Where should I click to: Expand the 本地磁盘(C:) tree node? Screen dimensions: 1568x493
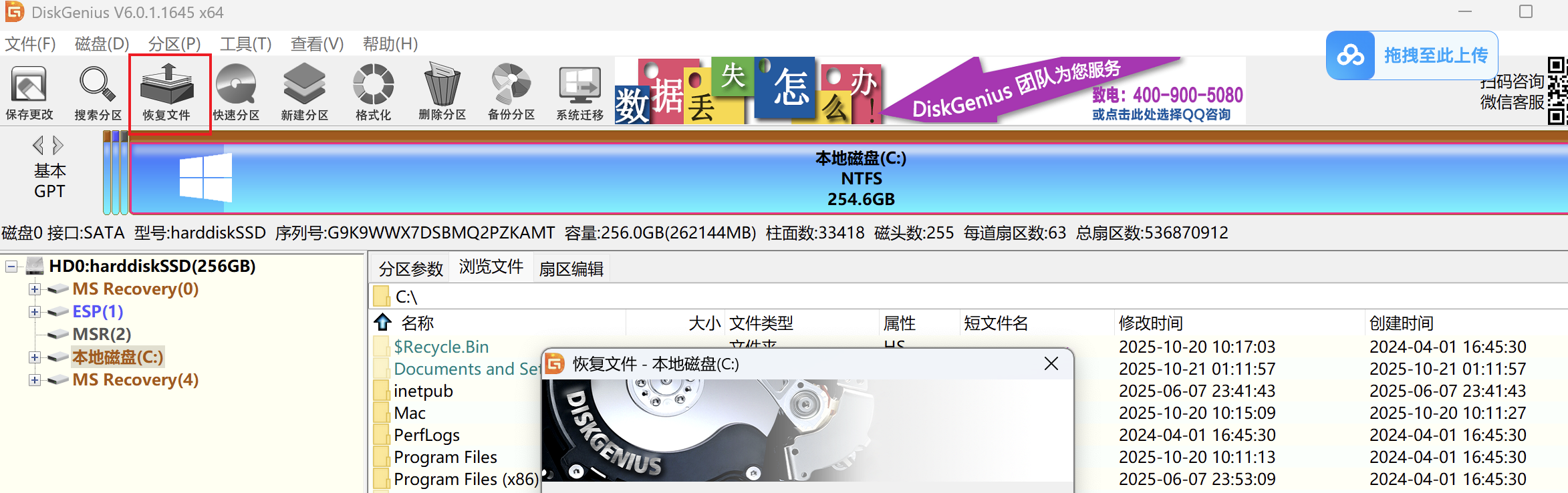click(x=35, y=357)
